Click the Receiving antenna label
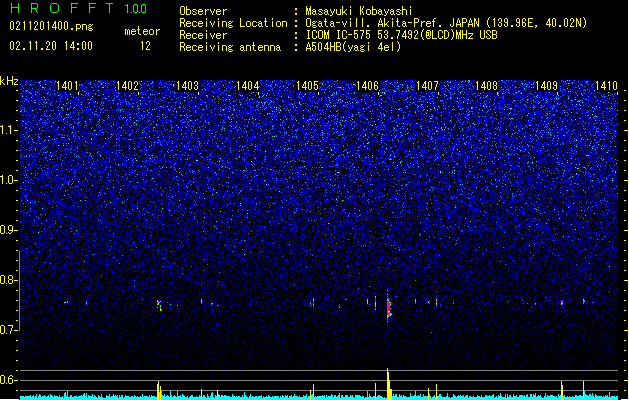The width and height of the screenshot is (629, 400). (230, 47)
